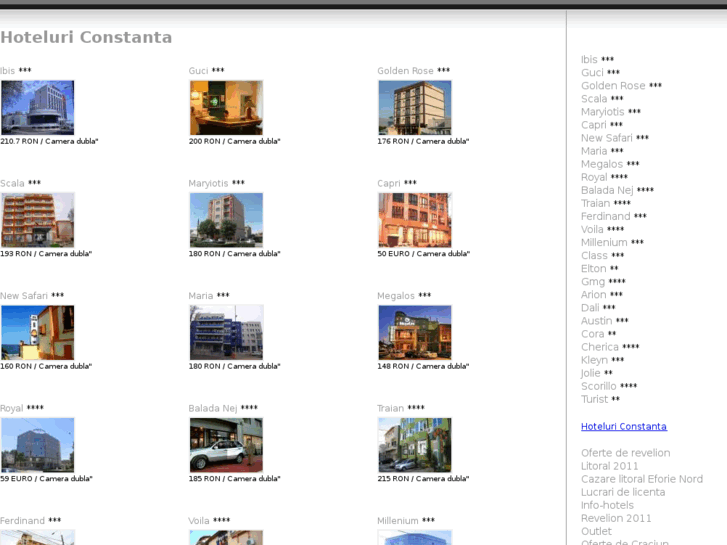Screen dimensions: 727x545
Task: Open the Scala hotel photo thumbnail
Action: coord(38,220)
